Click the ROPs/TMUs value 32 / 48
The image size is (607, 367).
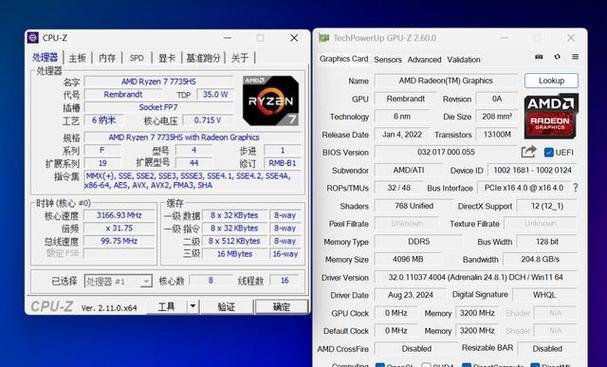click(x=399, y=188)
